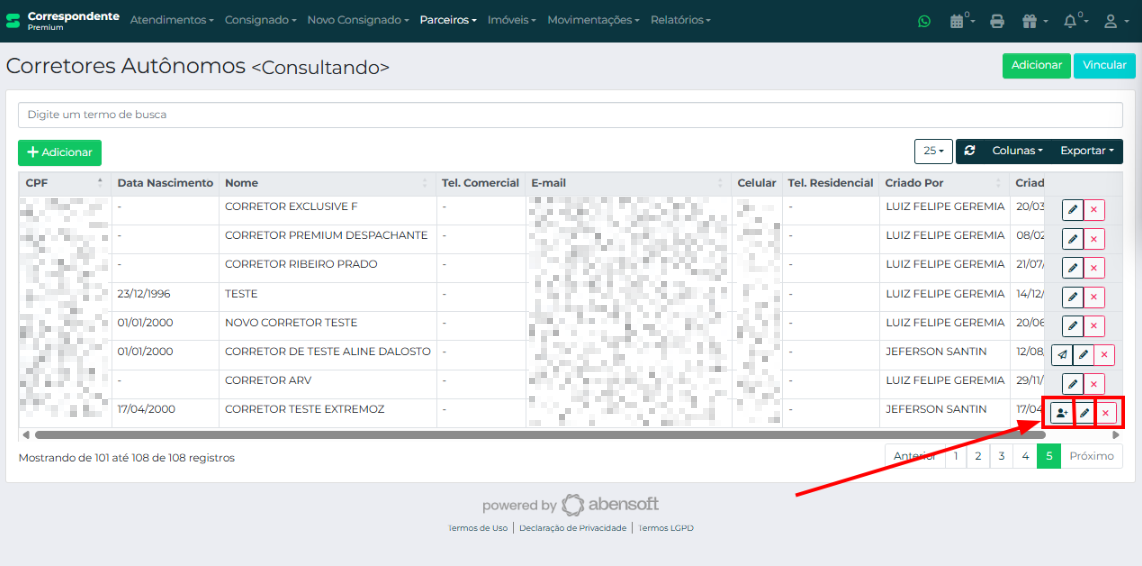This screenshot has width=1142, height=566.
Task: Edit the CORRETOR EXCLUSIVE F row
Action: 1072,210
